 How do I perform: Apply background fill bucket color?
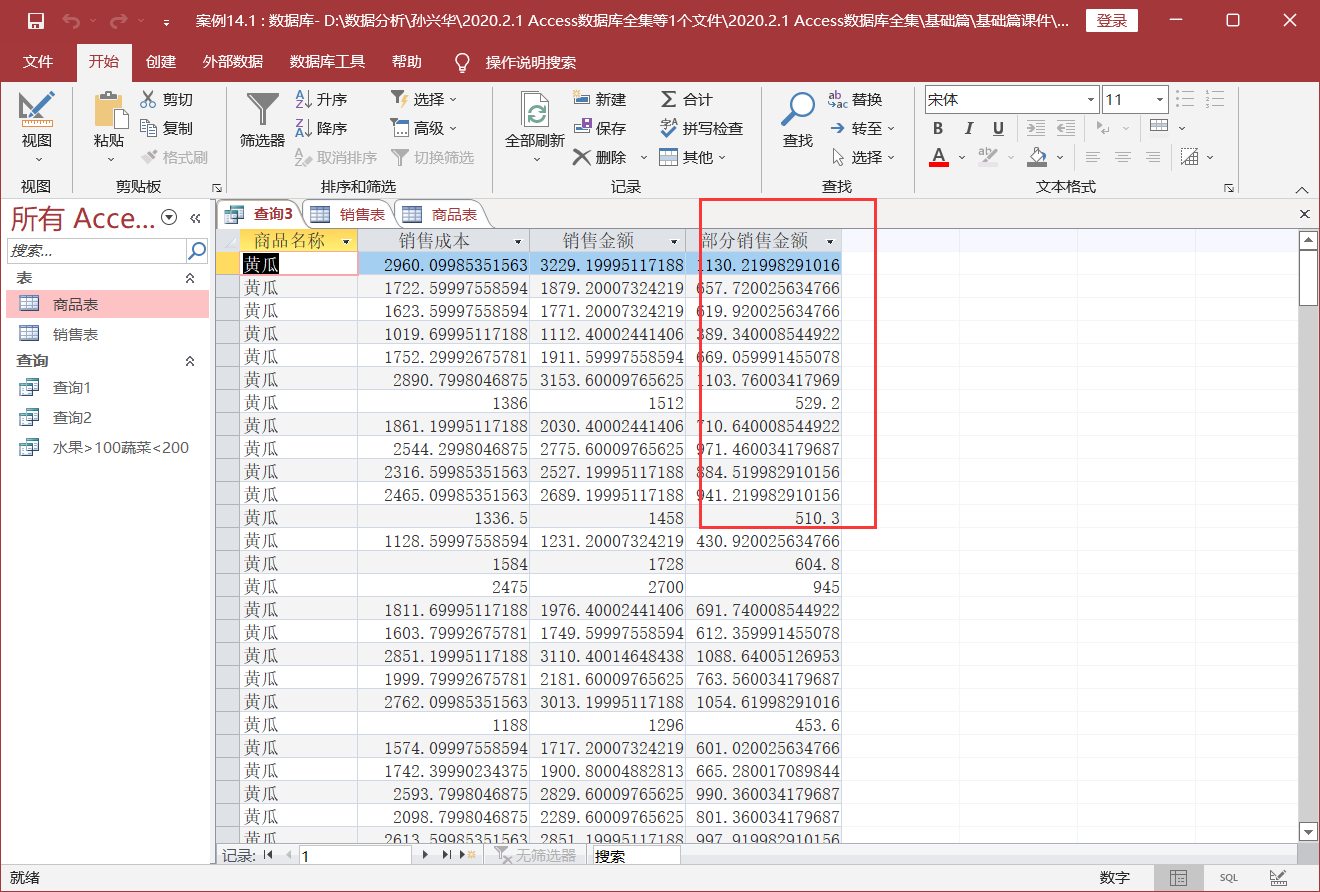(1037, 157)
